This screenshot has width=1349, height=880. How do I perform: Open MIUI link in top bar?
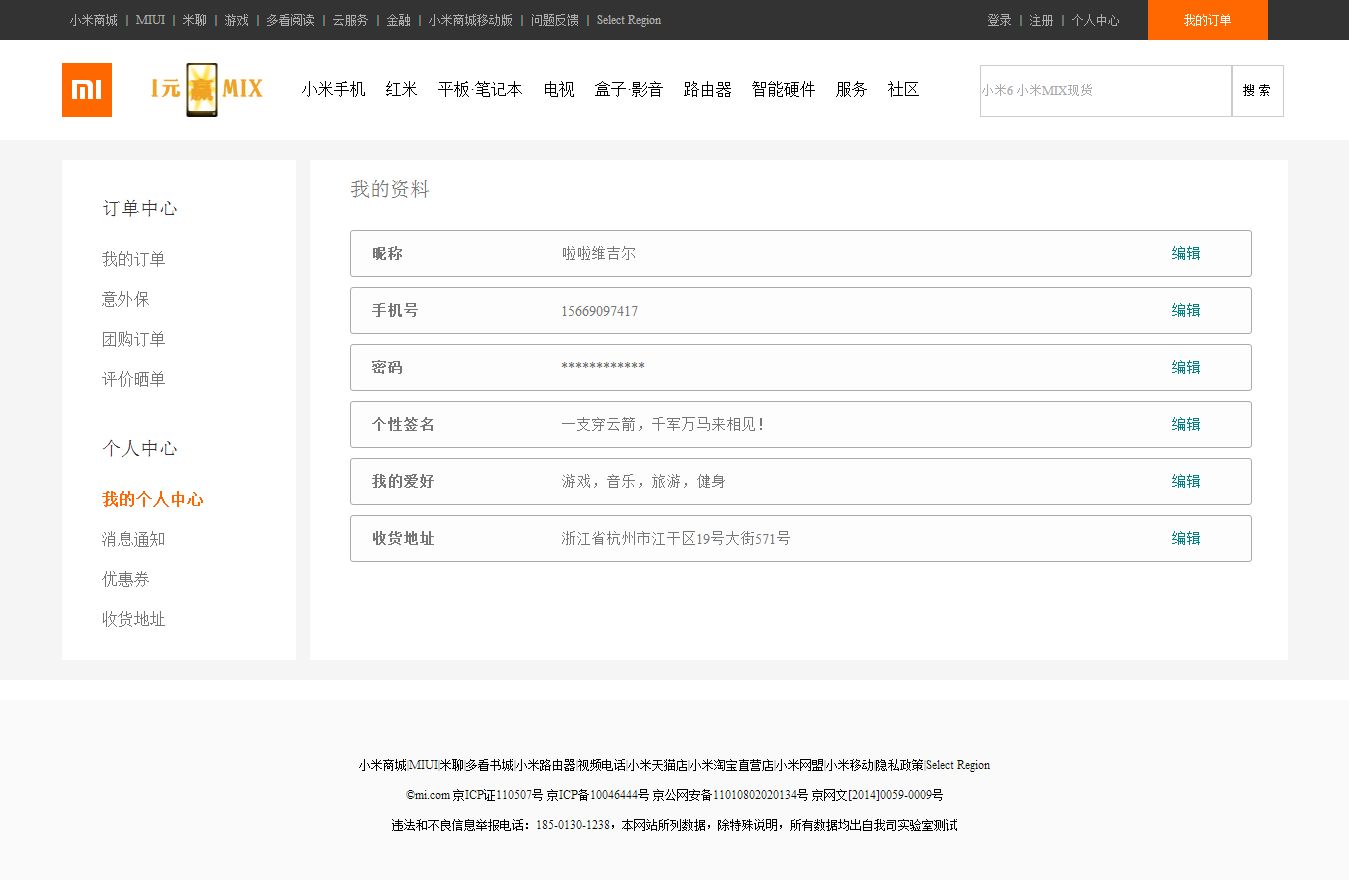coord(150,20)
